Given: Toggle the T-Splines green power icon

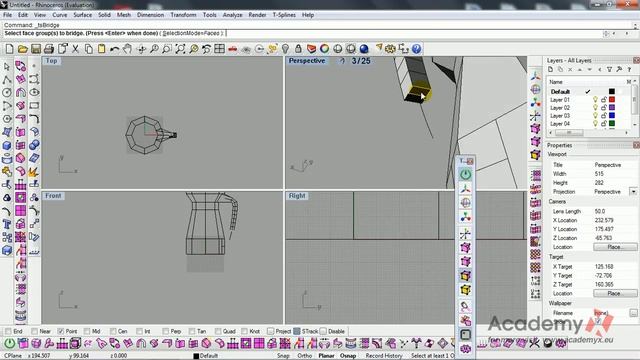Looking at the screenshot, I should pos(465,175).
